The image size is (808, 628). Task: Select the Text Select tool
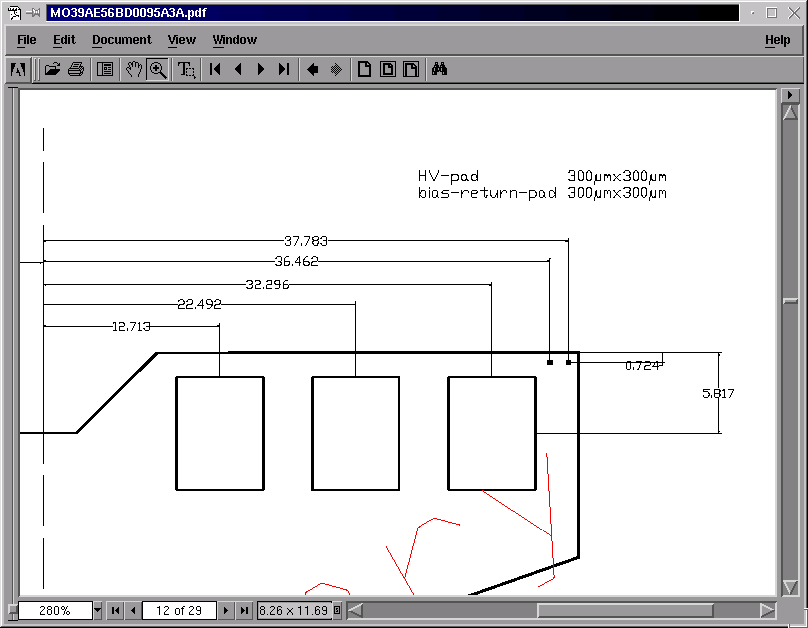pyautogui.click(x=186, y=69)
